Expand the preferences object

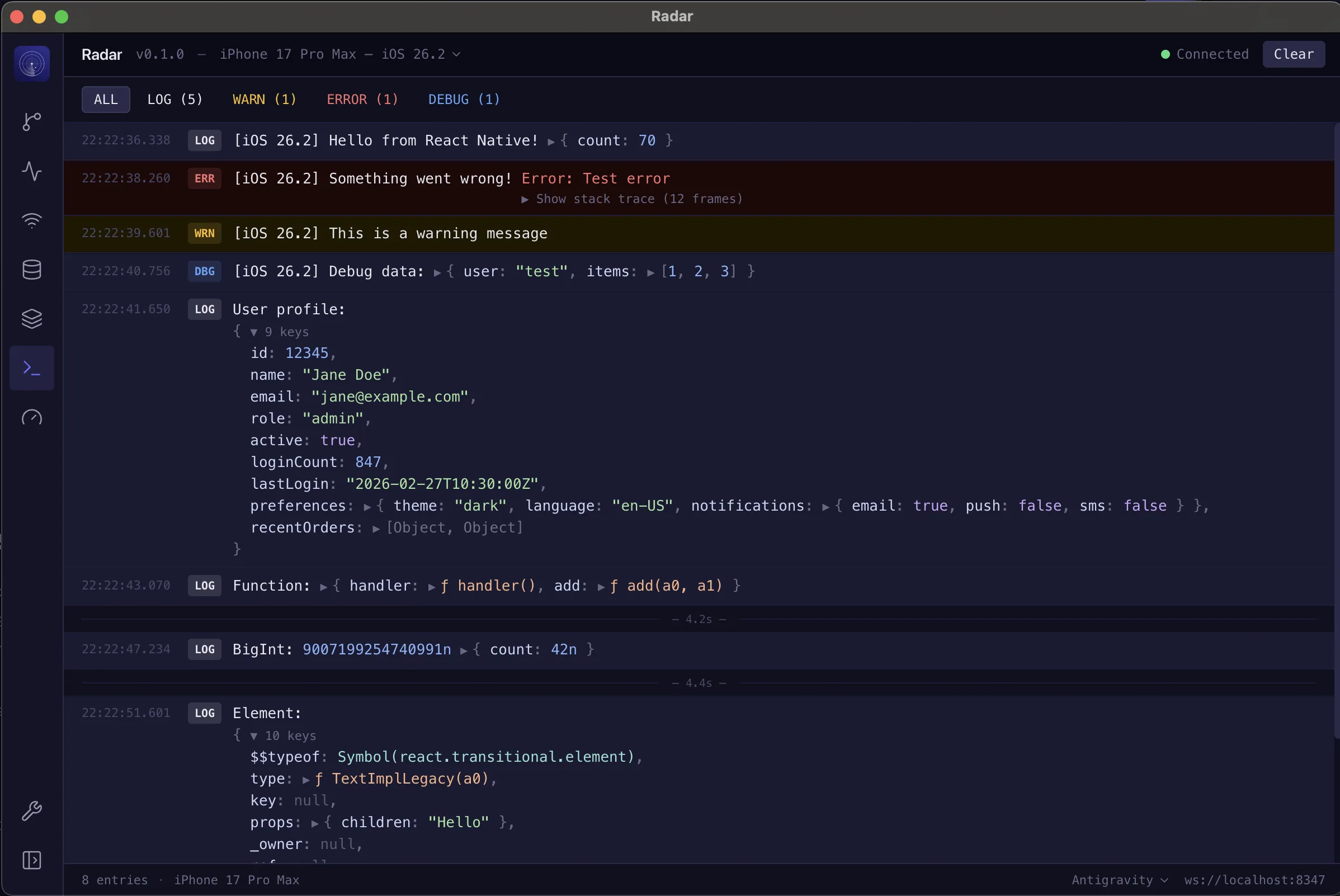click(367, 507)
